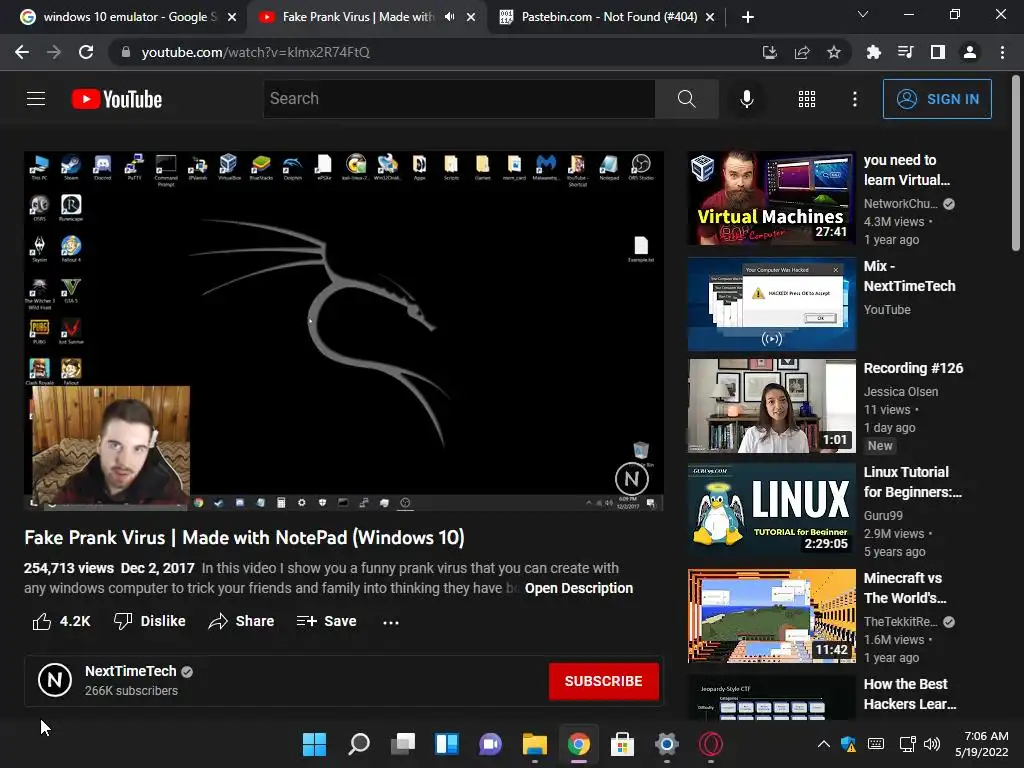Open more actions ellipsis below video
The height and width of the screenshot is (768, 1024).
[x=391, y=622]
